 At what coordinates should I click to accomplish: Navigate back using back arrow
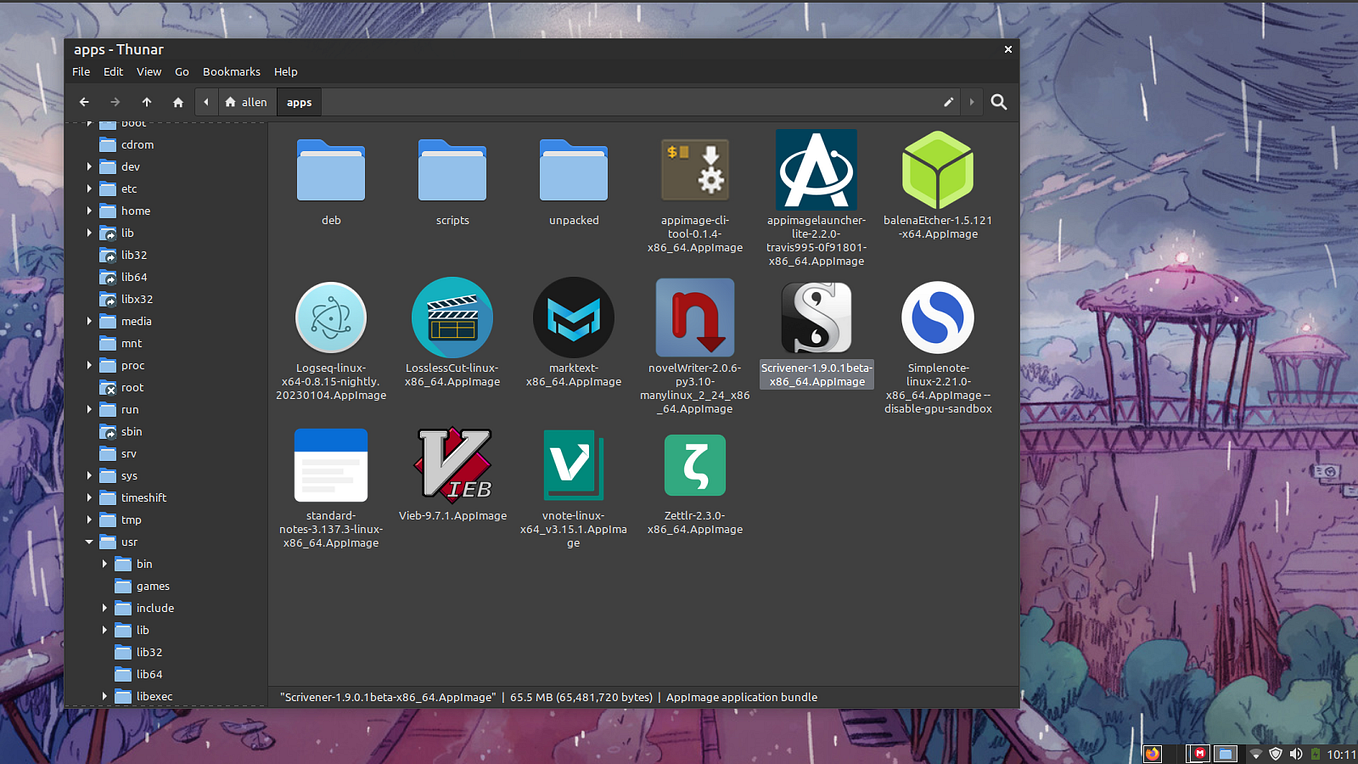coord(84,101)
